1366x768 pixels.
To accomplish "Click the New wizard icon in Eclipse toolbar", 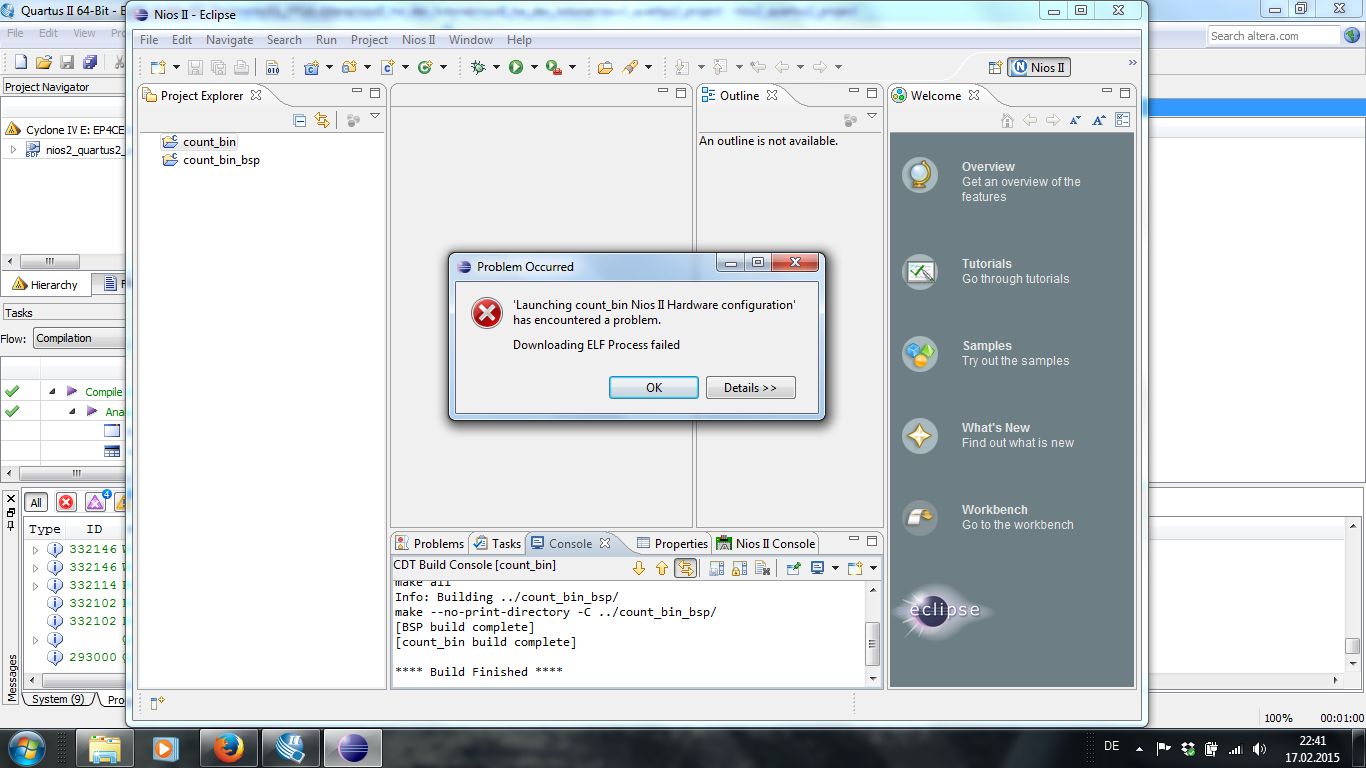I will tap(157, 67).
